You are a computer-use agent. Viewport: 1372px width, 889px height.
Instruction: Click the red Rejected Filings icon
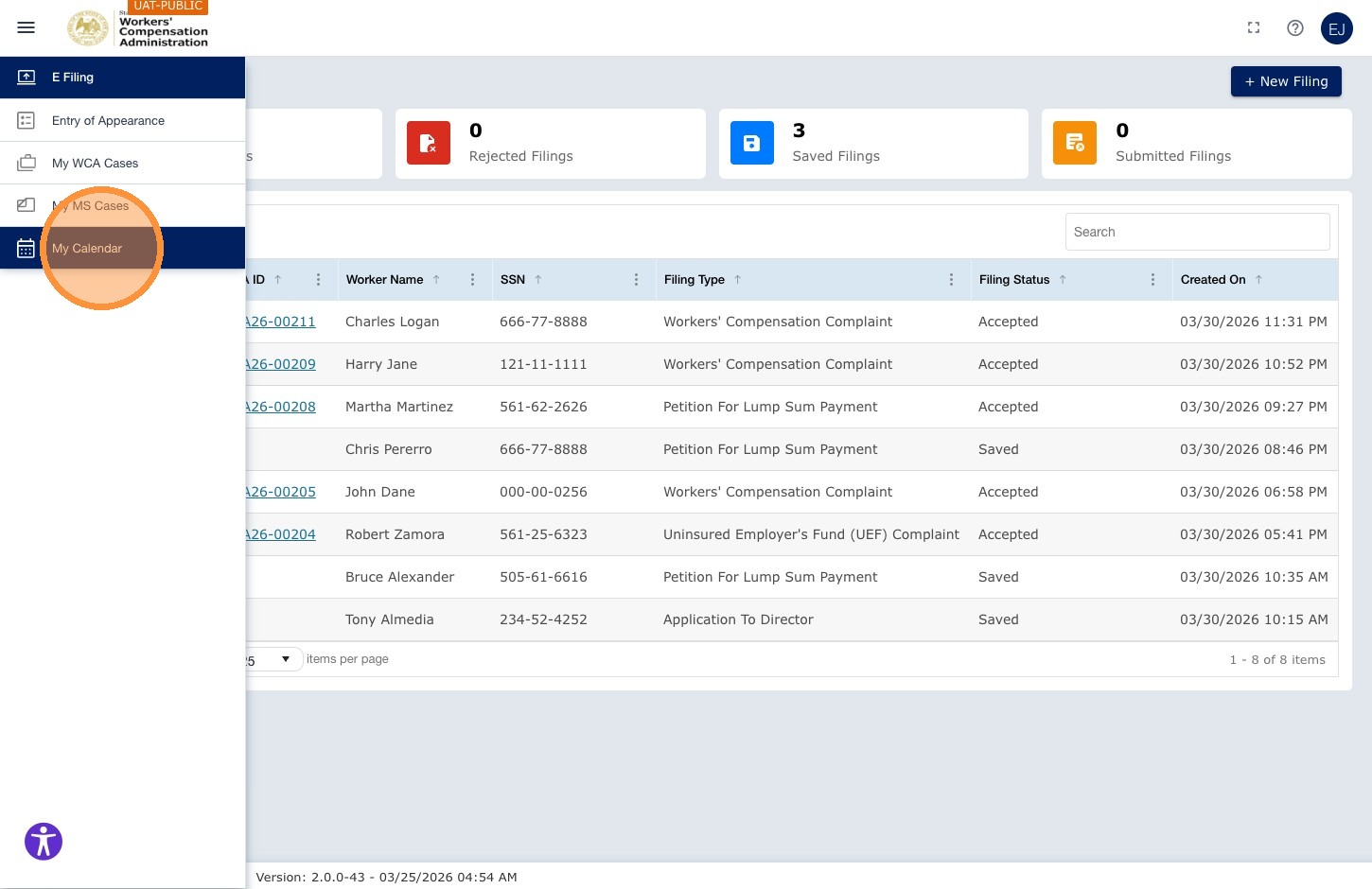tap(429, 143)
